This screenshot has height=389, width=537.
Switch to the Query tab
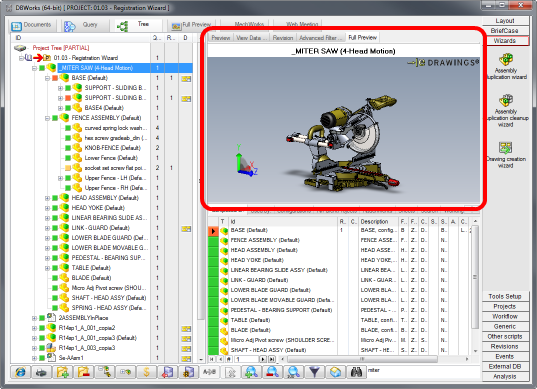[84, 25]
